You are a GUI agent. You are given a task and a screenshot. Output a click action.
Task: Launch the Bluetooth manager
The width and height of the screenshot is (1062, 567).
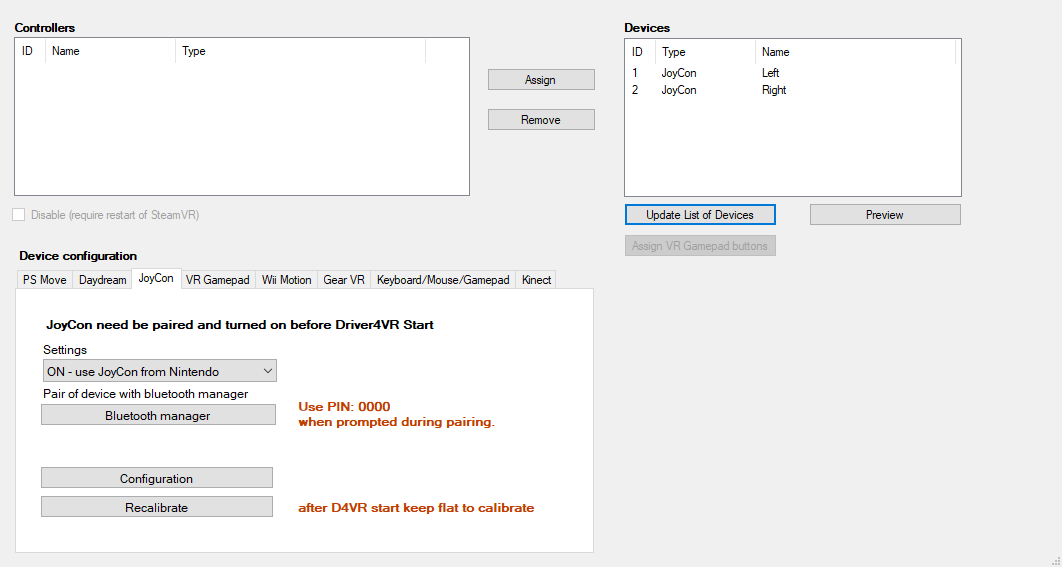click(x=158, y=416)
